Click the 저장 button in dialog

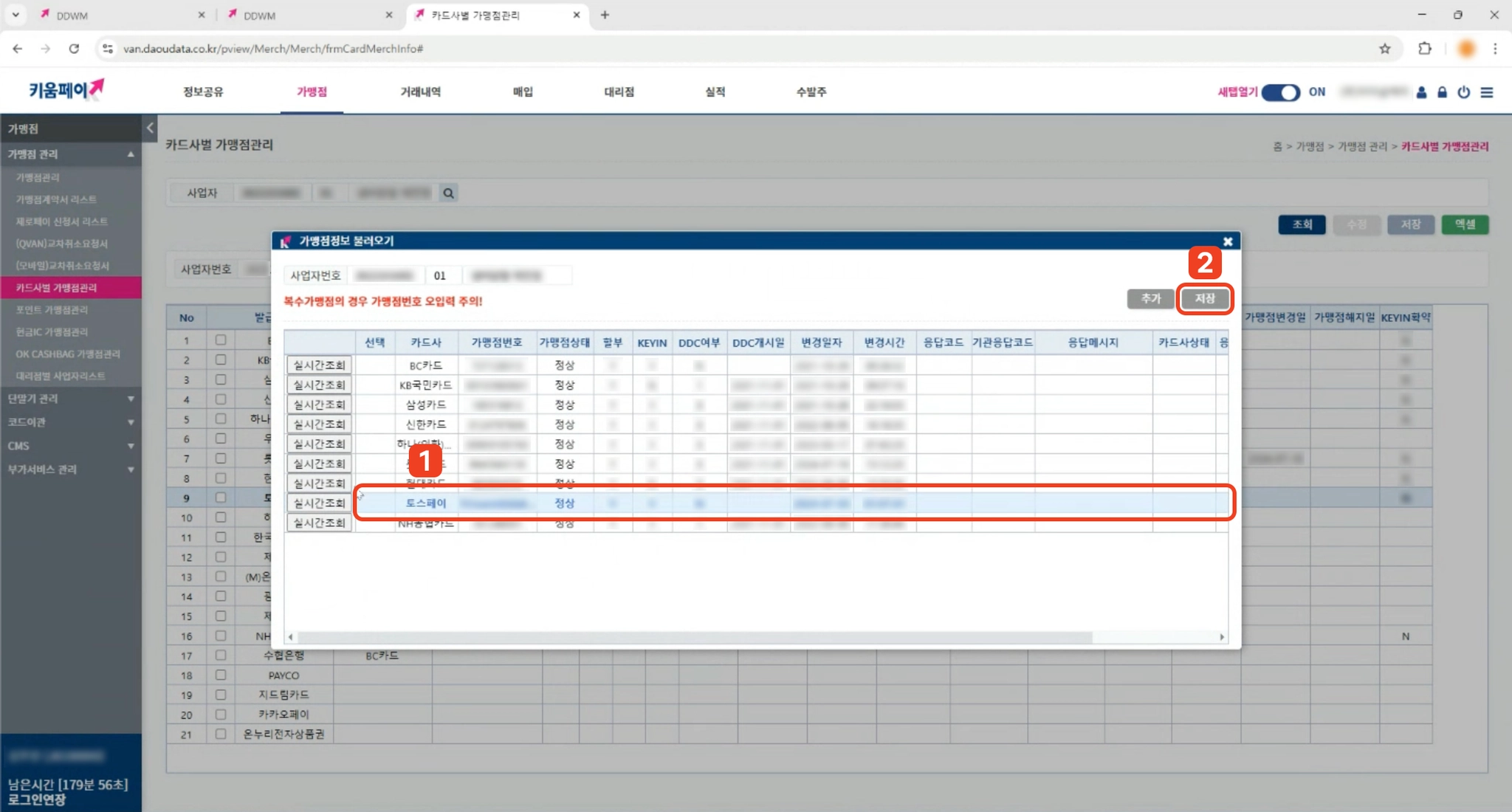pyautogui.click(x=1204, y=298)
